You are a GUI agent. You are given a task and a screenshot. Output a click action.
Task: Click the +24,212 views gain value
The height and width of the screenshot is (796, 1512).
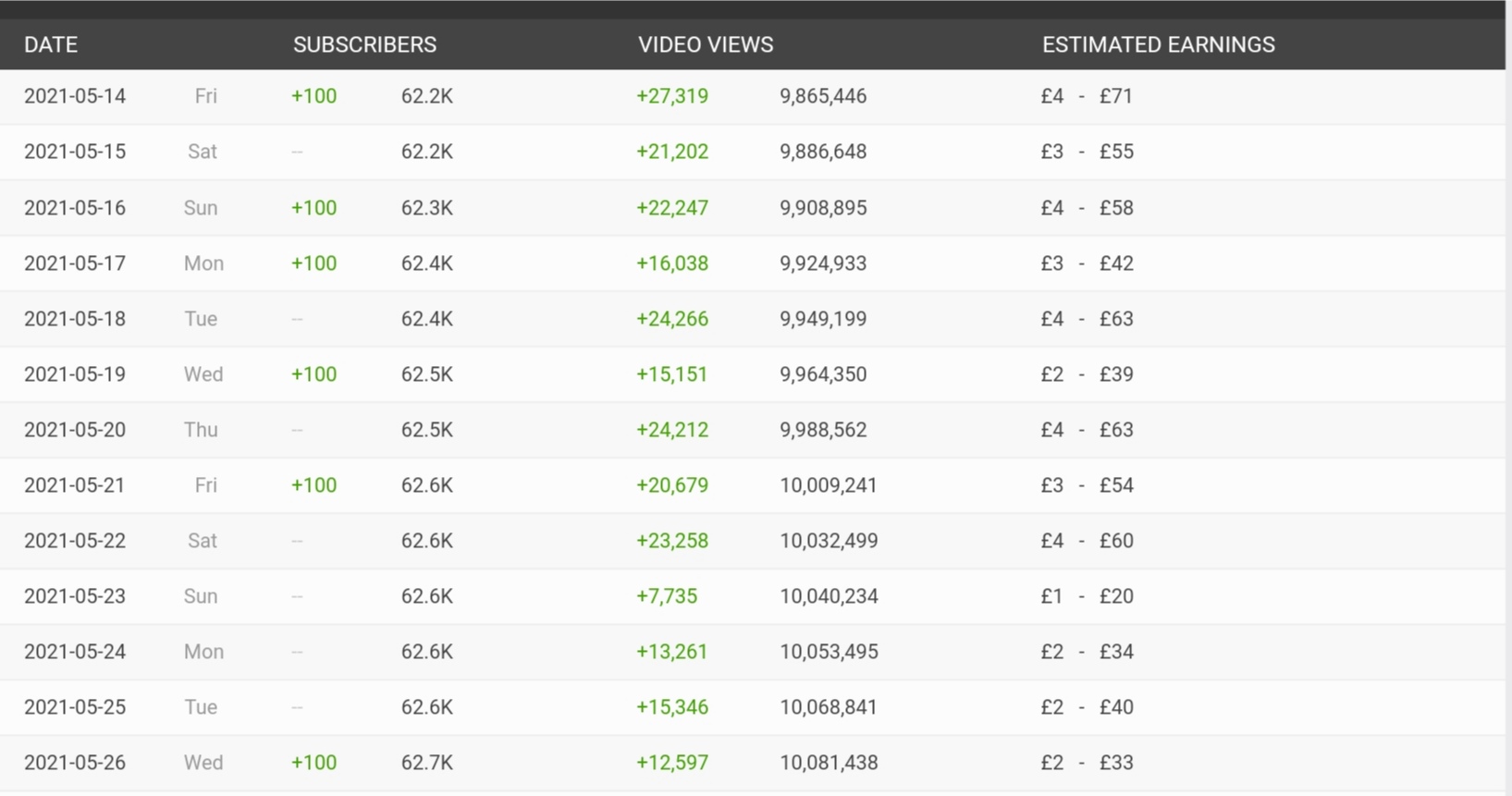[x=672, y=430]
